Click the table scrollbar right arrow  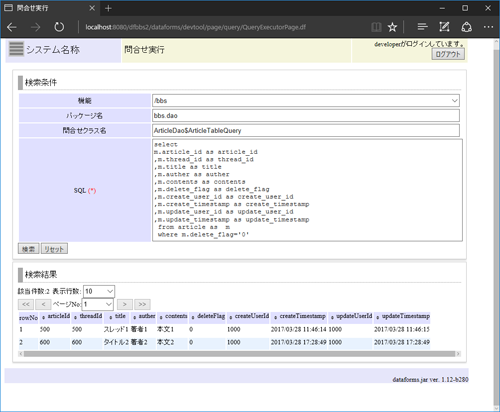point(458,354)
